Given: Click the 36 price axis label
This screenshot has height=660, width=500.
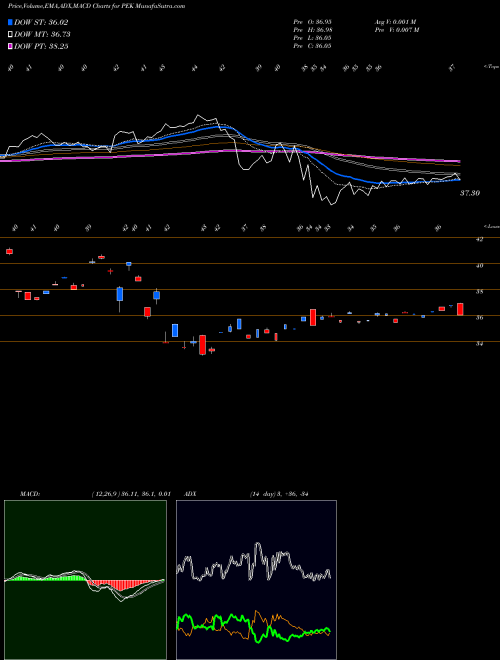Looking at the screenshot, I should 479,317.
